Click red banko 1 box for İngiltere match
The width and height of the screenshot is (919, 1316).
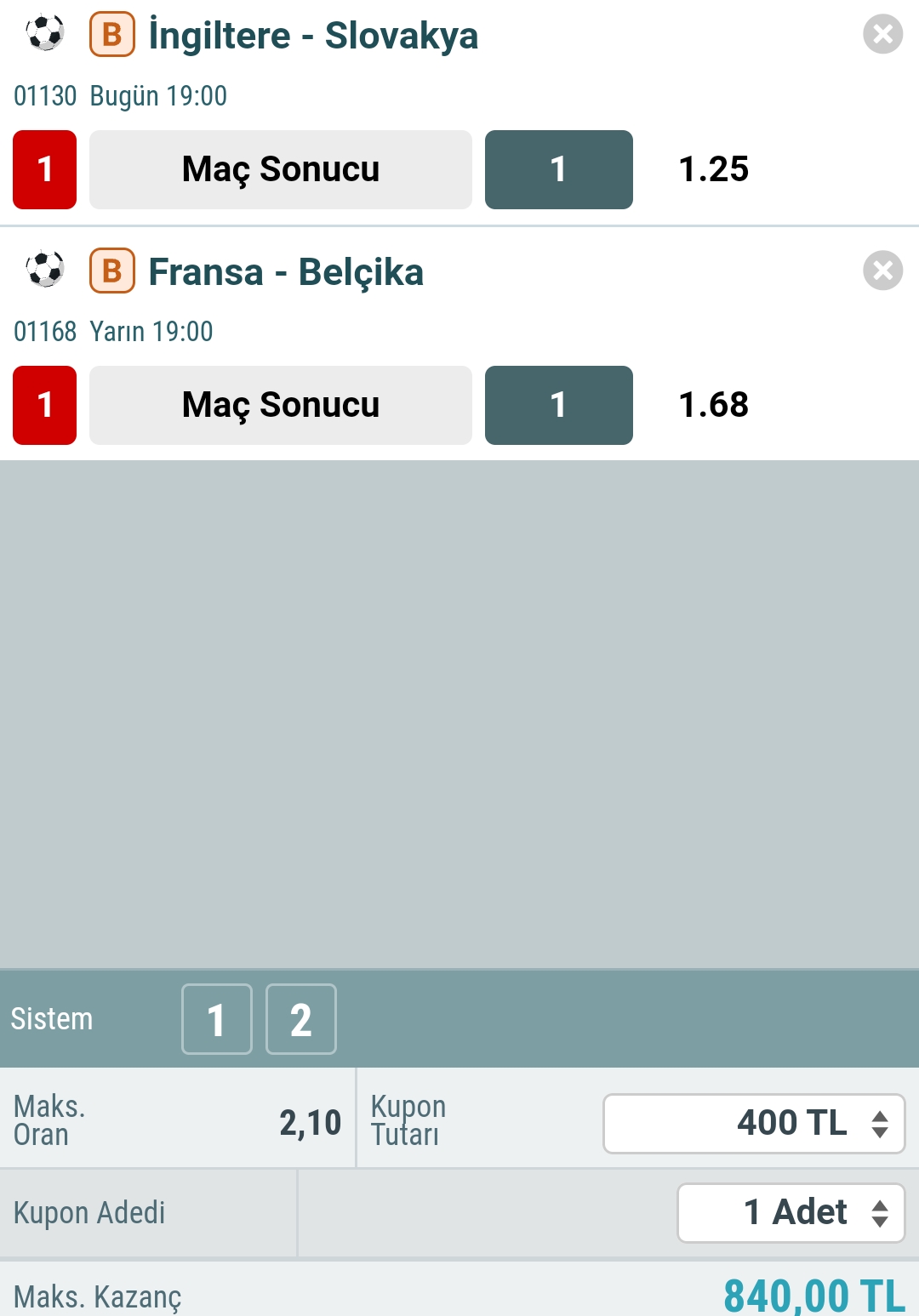45,169
